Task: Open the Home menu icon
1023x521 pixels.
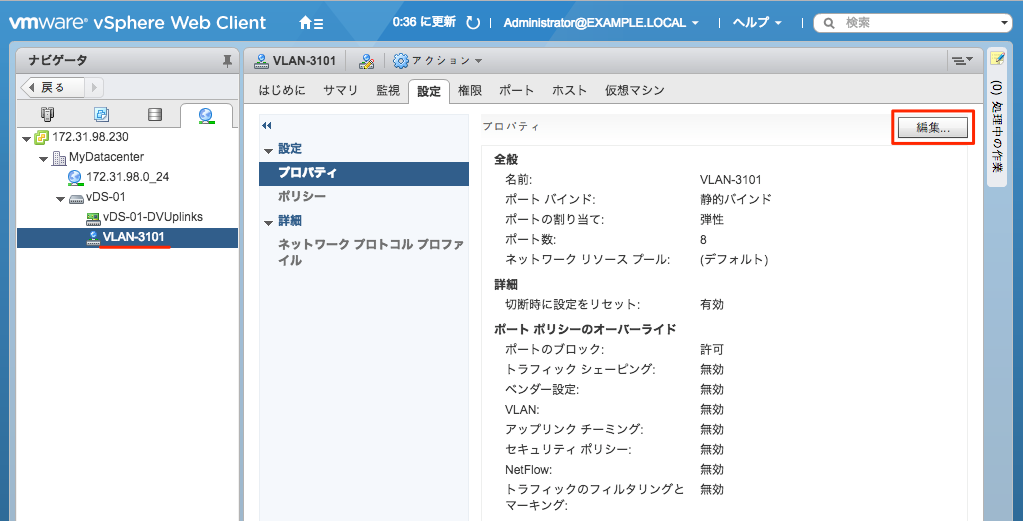Action: click(311, 23)
